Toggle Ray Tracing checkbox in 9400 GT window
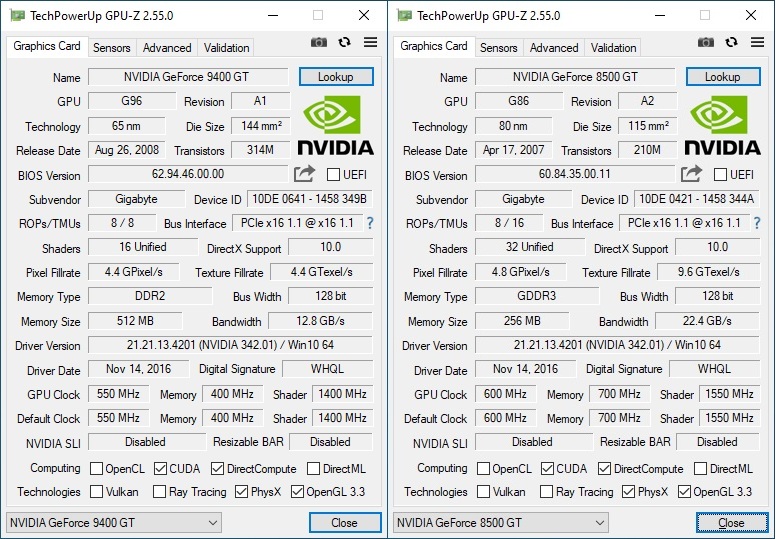This screenshot has width=776, height=539. (159, 491)
